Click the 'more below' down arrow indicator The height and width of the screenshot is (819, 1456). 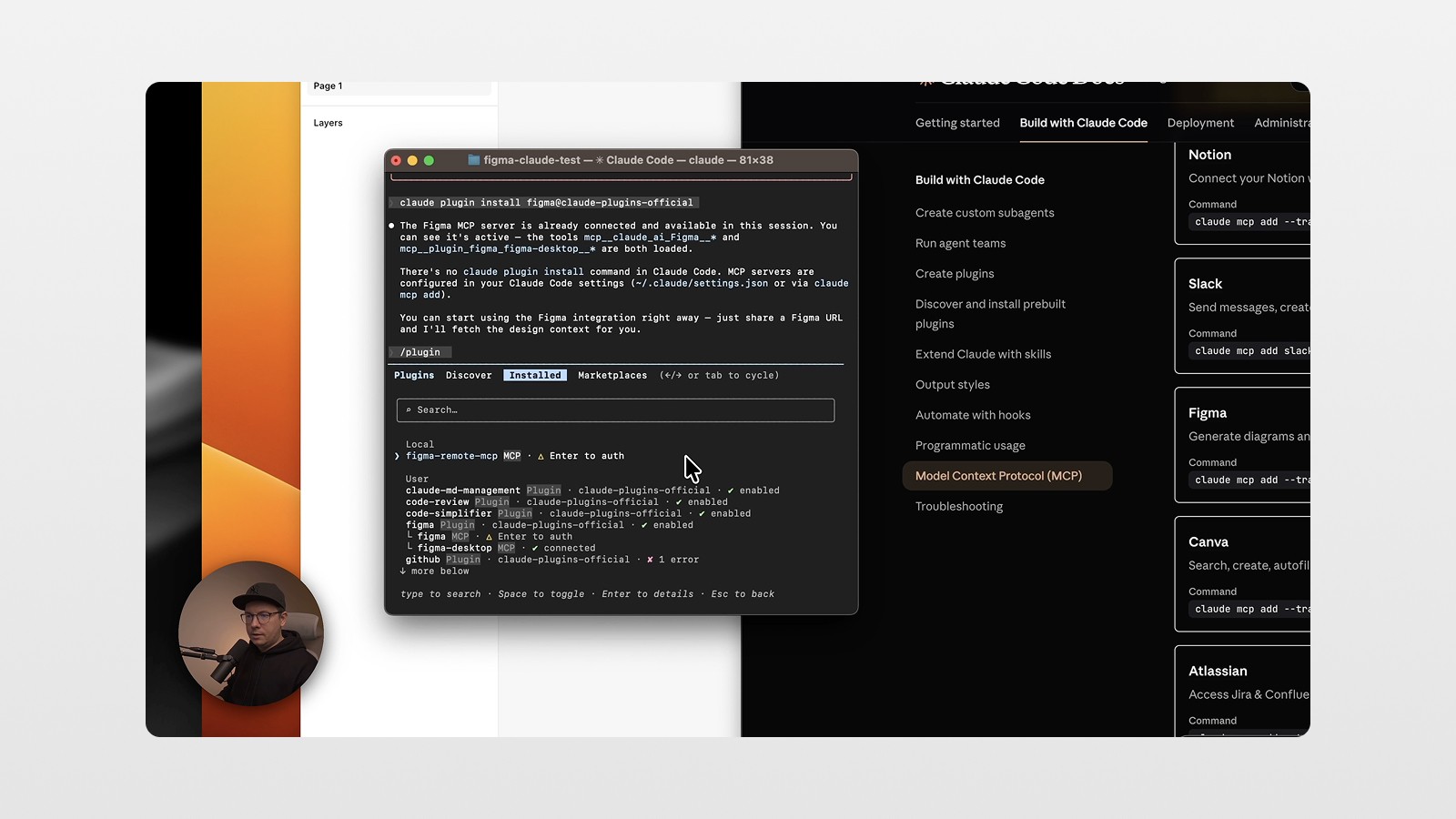[403, 571]
